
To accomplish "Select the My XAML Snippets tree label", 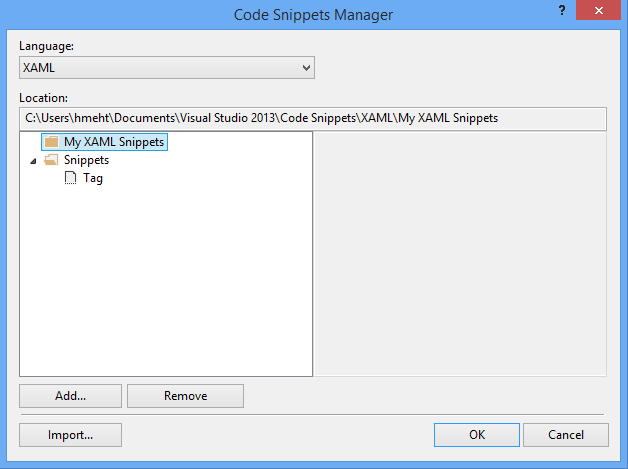I will pyautogui.click(x=114, y=142).
